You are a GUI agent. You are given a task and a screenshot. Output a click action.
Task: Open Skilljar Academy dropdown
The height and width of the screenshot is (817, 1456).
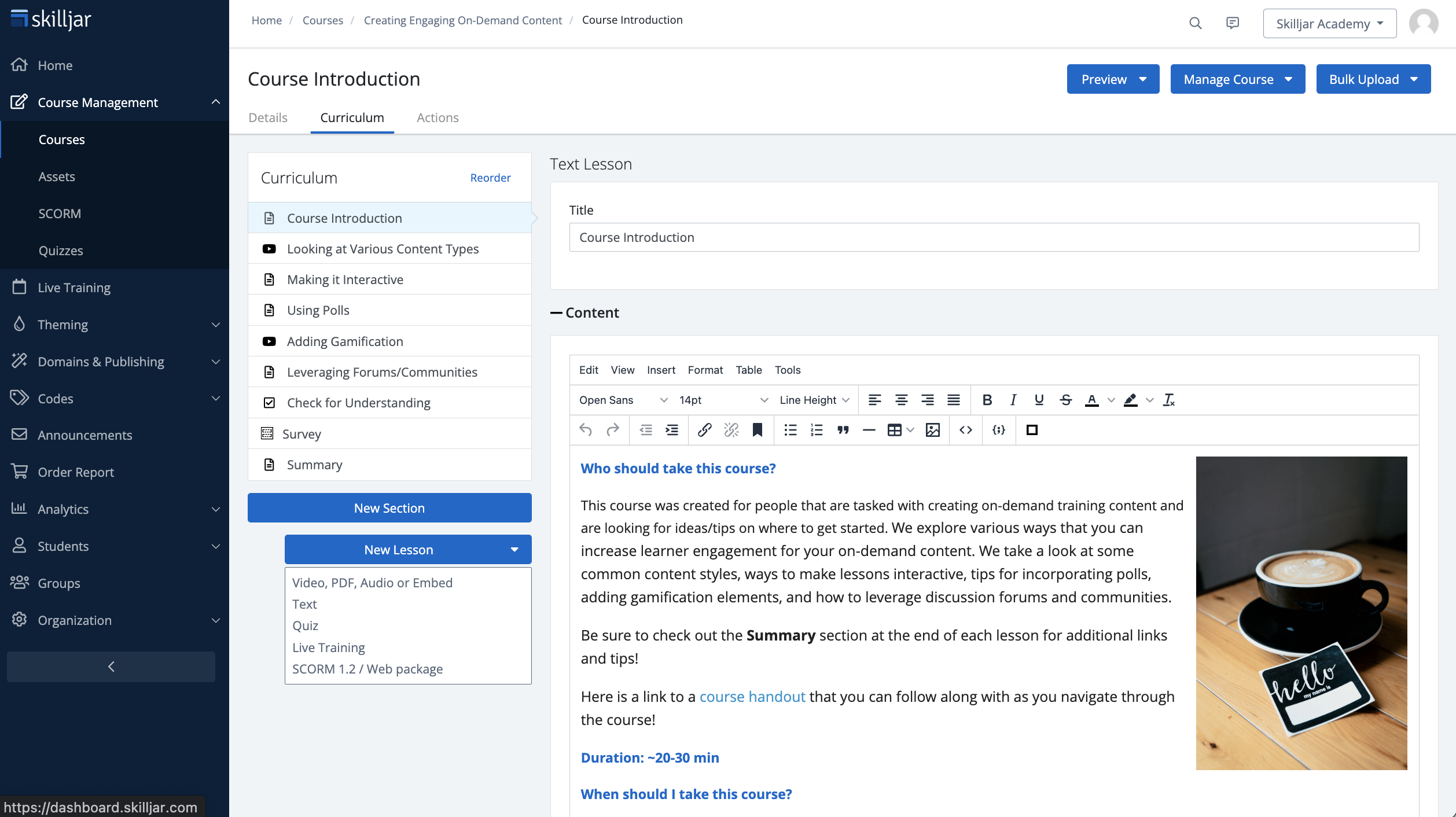pyautogui.click(x=1329, y=24)
